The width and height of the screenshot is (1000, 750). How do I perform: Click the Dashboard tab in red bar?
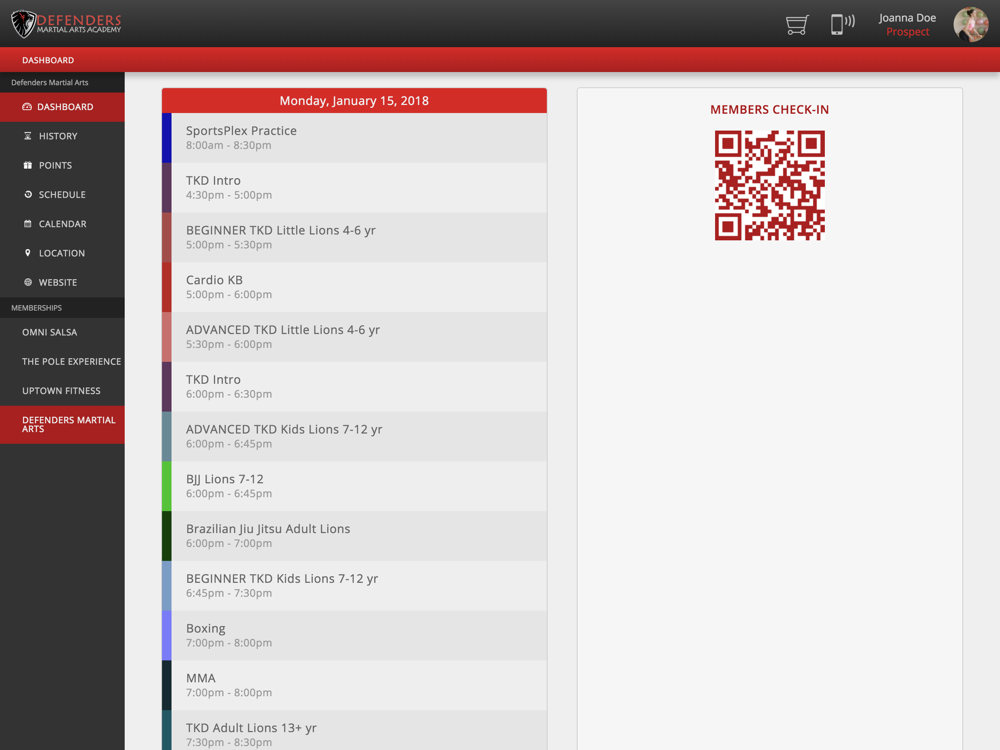pyautogui.click(x=48, y=60)
